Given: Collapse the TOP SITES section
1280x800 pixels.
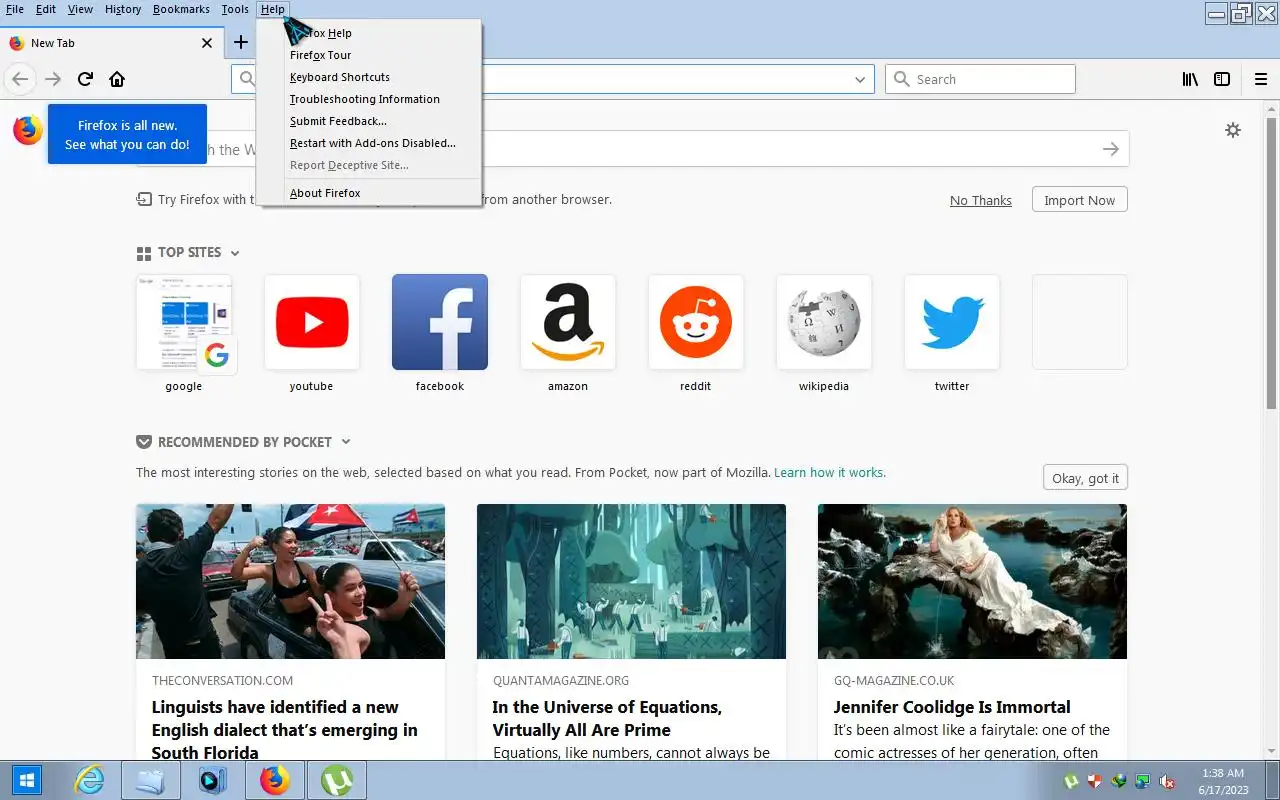Looking at the screenshot, I should point(235,253).
